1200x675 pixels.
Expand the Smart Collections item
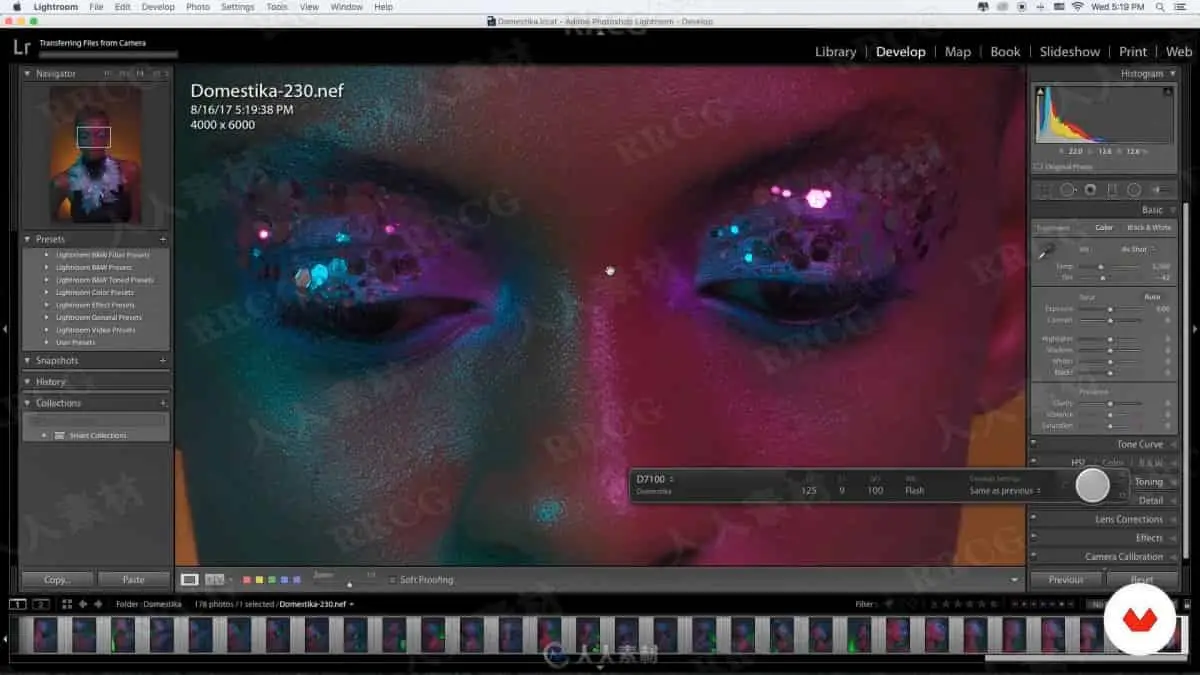44,435
